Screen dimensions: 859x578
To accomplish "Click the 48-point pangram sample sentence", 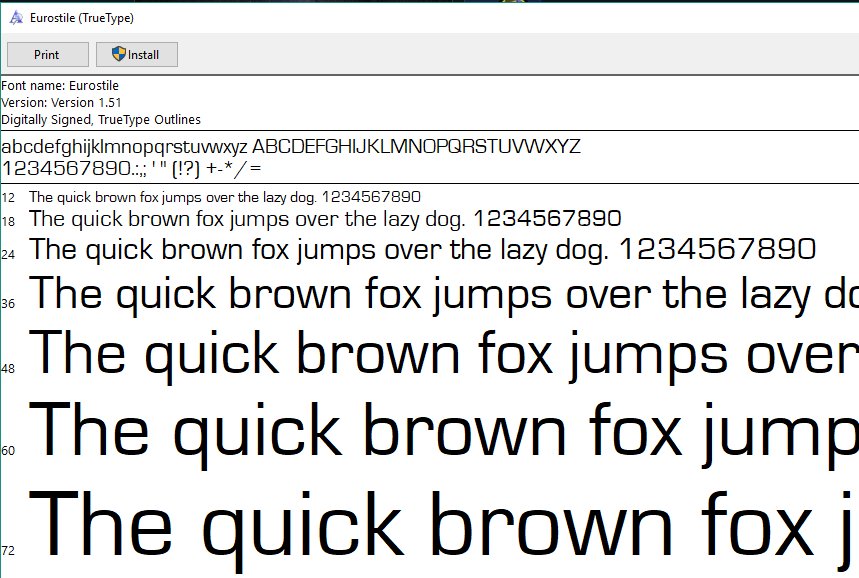I will click(444, 356).
